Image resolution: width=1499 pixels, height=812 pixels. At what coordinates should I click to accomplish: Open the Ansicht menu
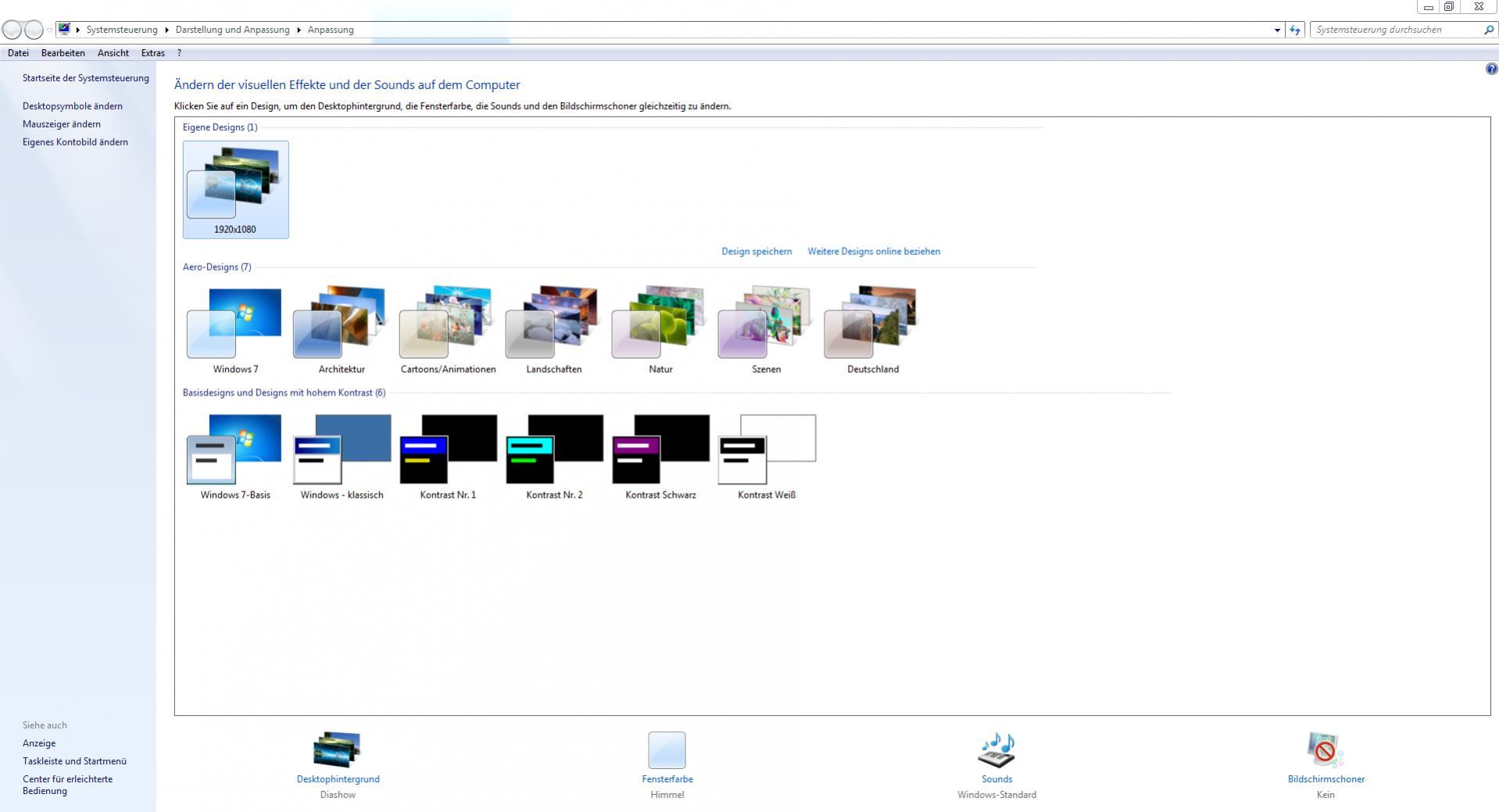(x=113, y=53)
